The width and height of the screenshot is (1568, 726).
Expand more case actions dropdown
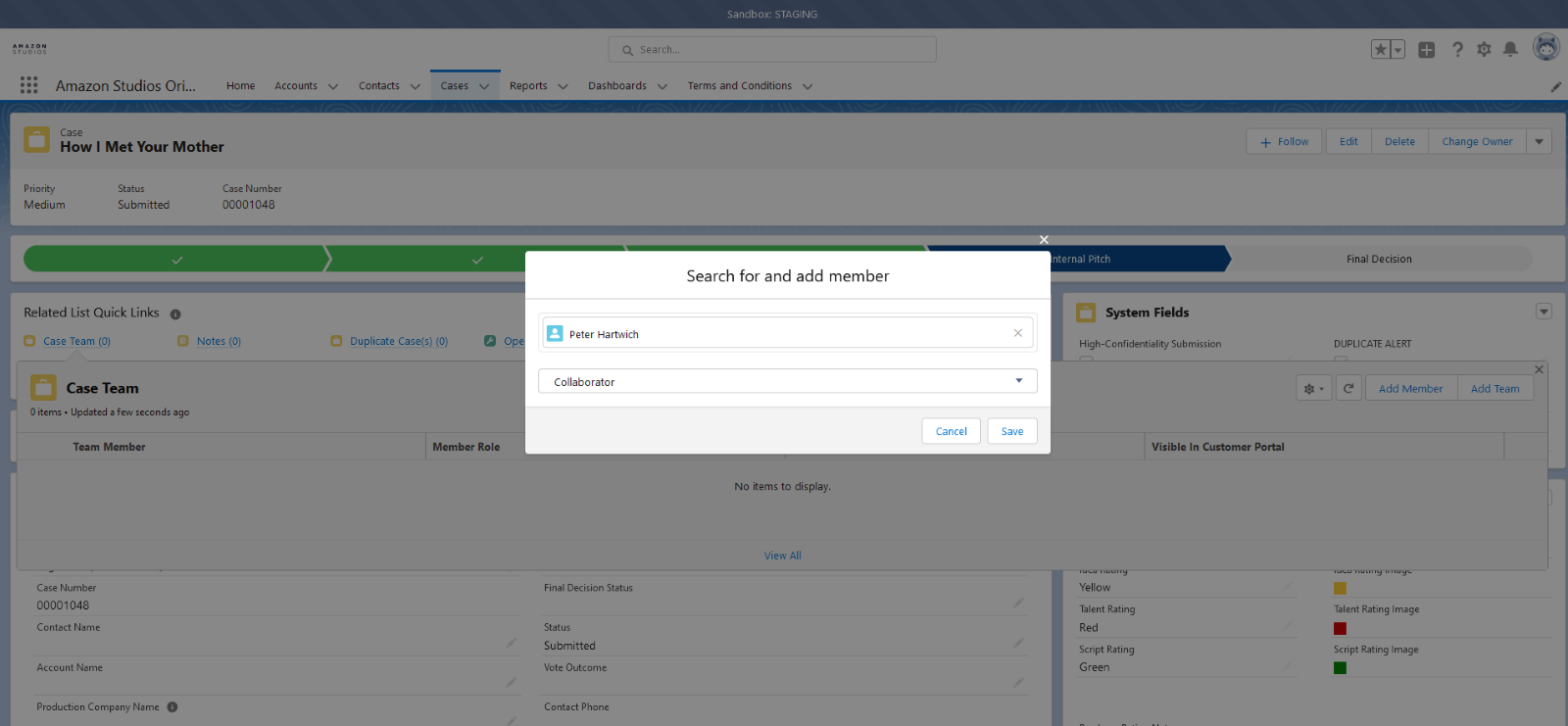[x=1540, y=142]
